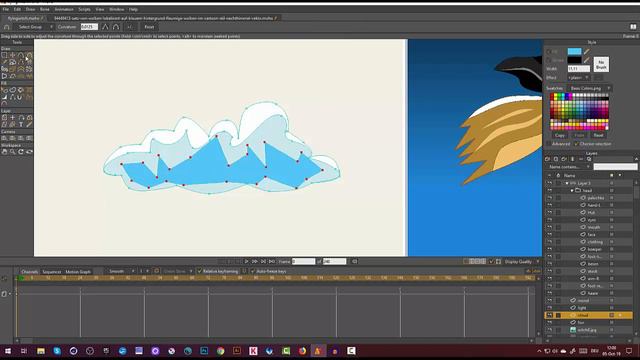This screenshot has height=360, width=640.
Task: Click the stroke Width input field
Action: point(578,69)
